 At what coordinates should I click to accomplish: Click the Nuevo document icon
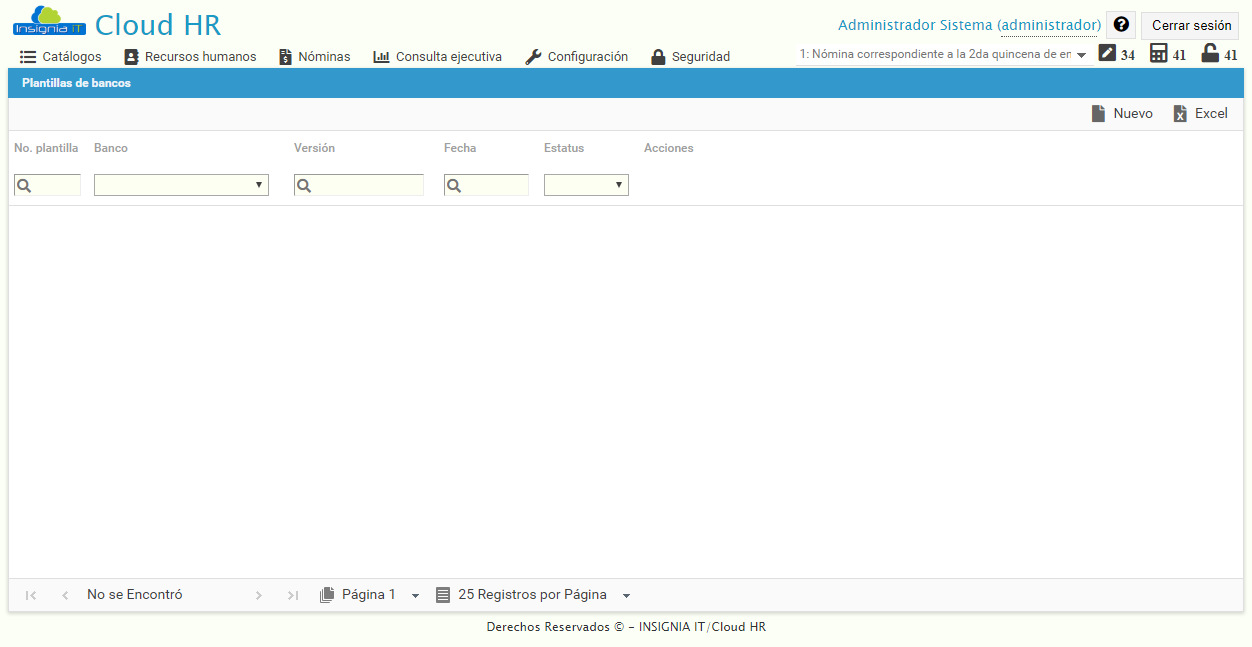pos(1097,113)
